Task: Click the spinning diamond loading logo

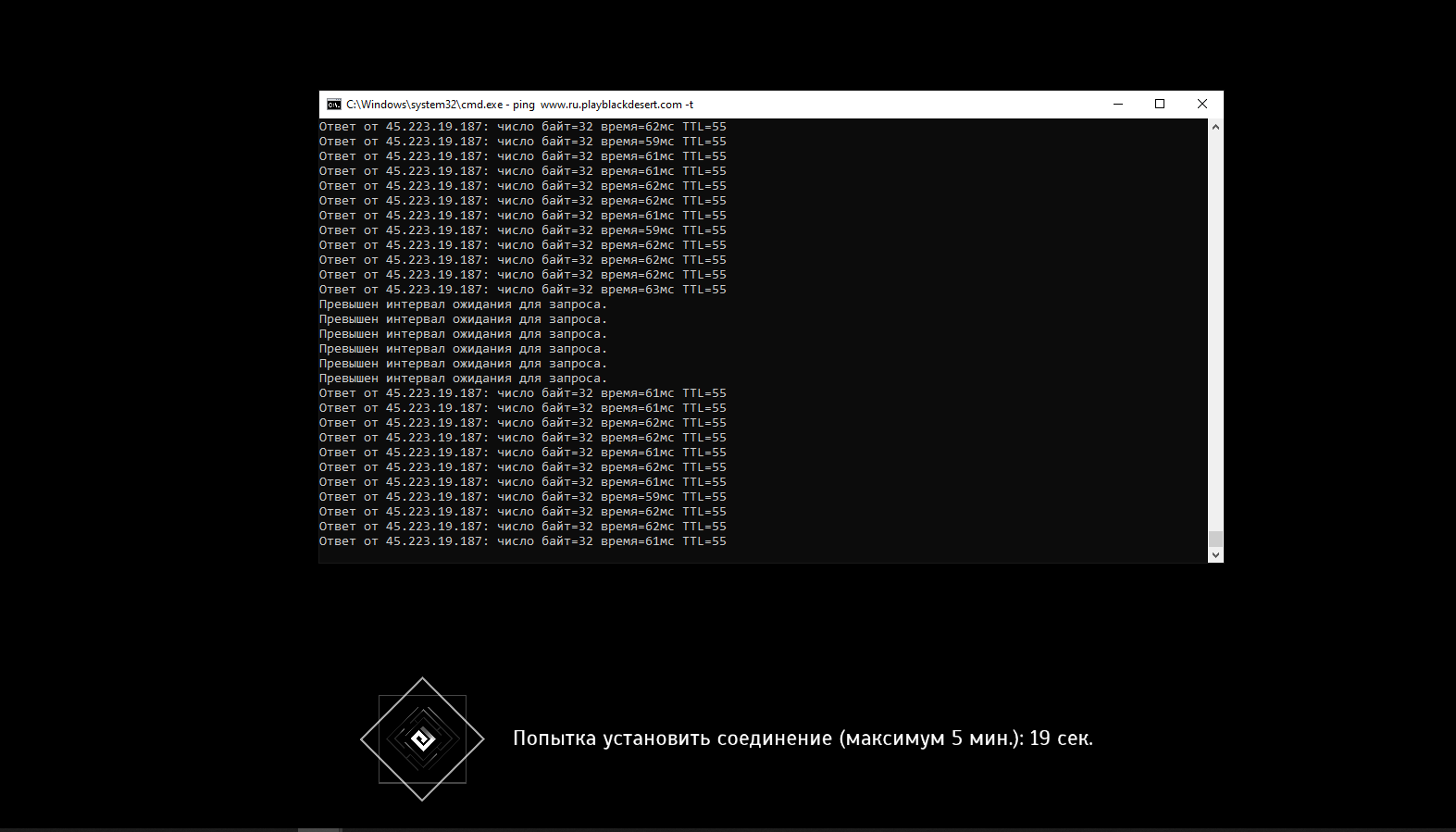Action: [422, 739]
